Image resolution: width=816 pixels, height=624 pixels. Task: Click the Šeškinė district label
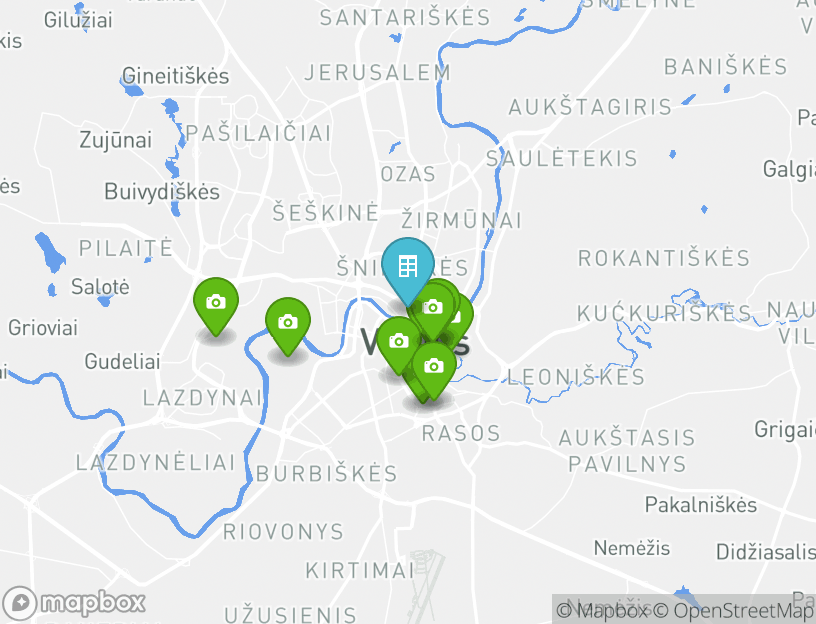click(x=325, y=213)
